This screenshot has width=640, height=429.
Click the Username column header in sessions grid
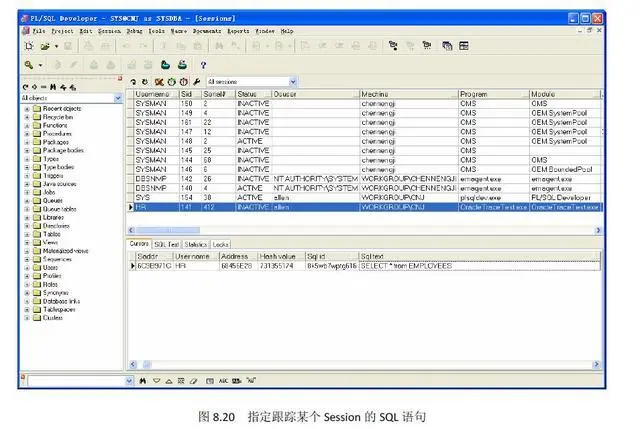pyautogui.click(x=157, y=94)
